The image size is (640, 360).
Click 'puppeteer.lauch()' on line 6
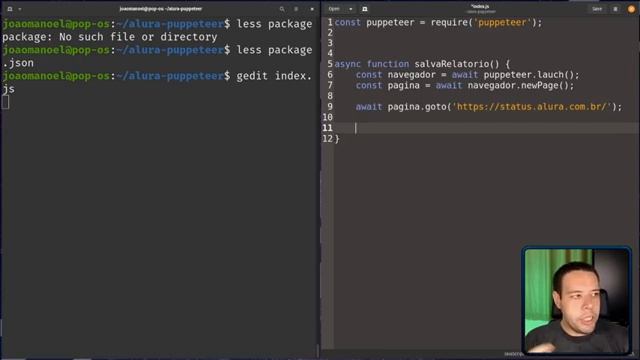pyautogui.click(x=529, y=75)
